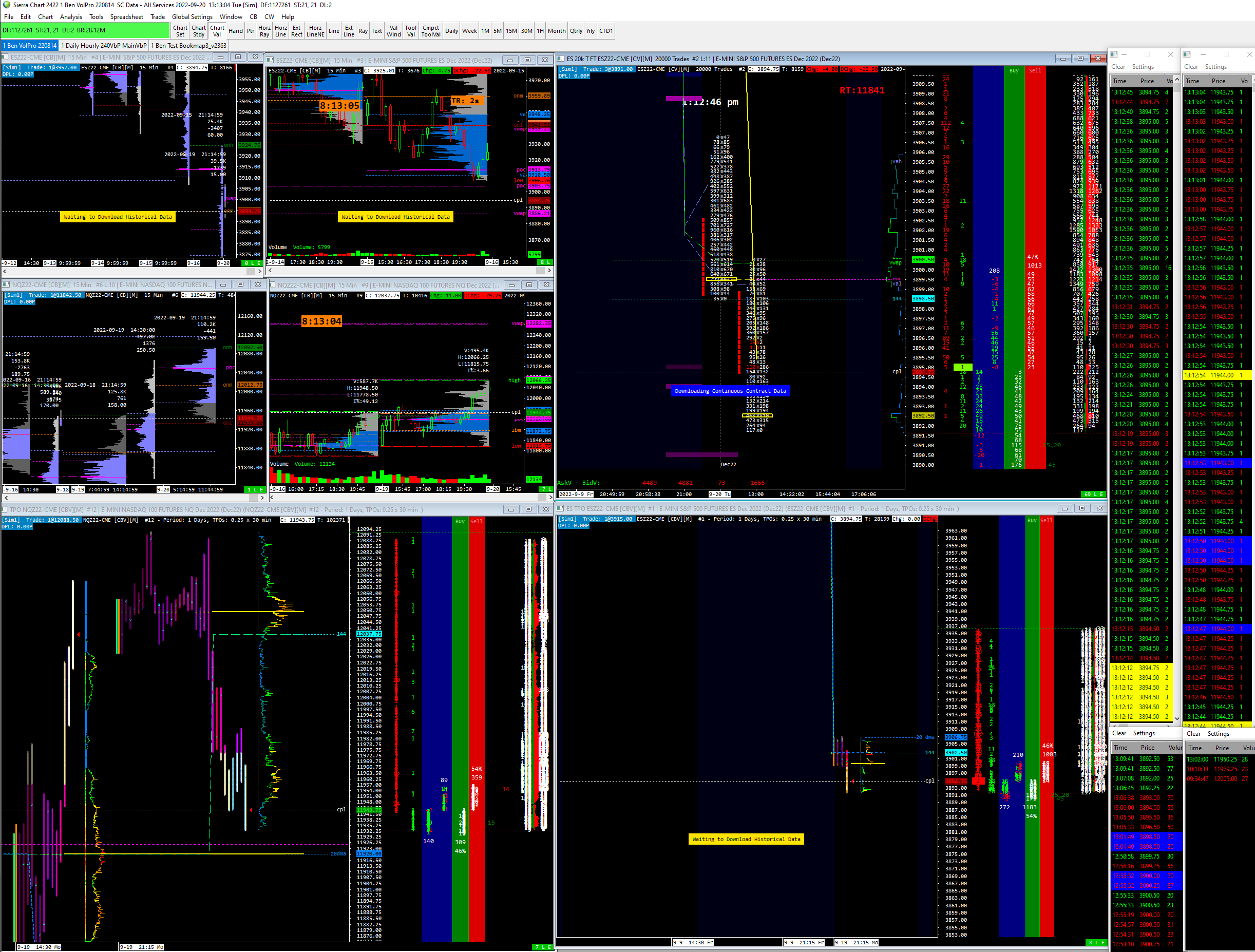Viewport: 1255px width, 952px height.
Task: Select the Ext Rect drawing tool
Action: click(x=296, y=31)
